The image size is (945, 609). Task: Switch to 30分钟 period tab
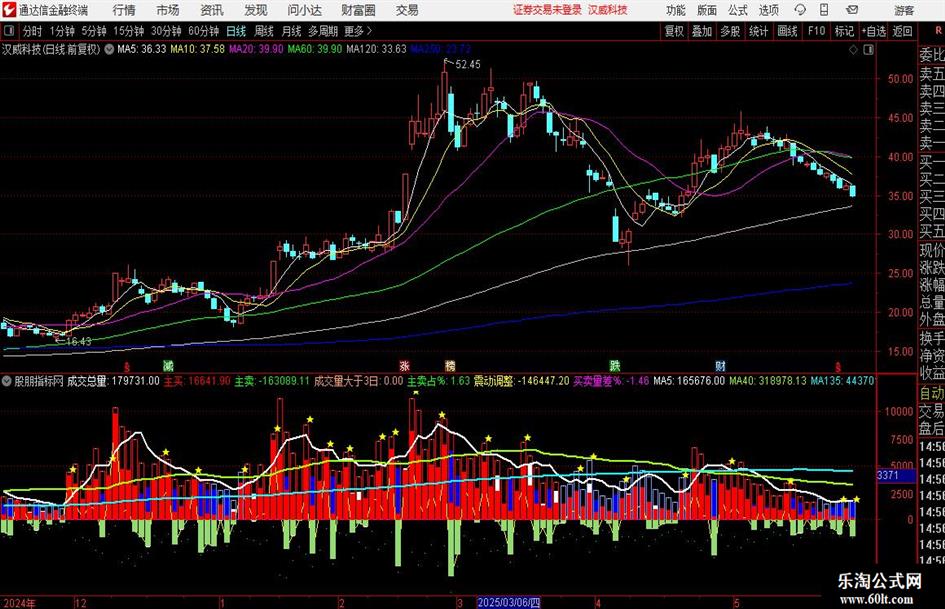tap(166, 31)
